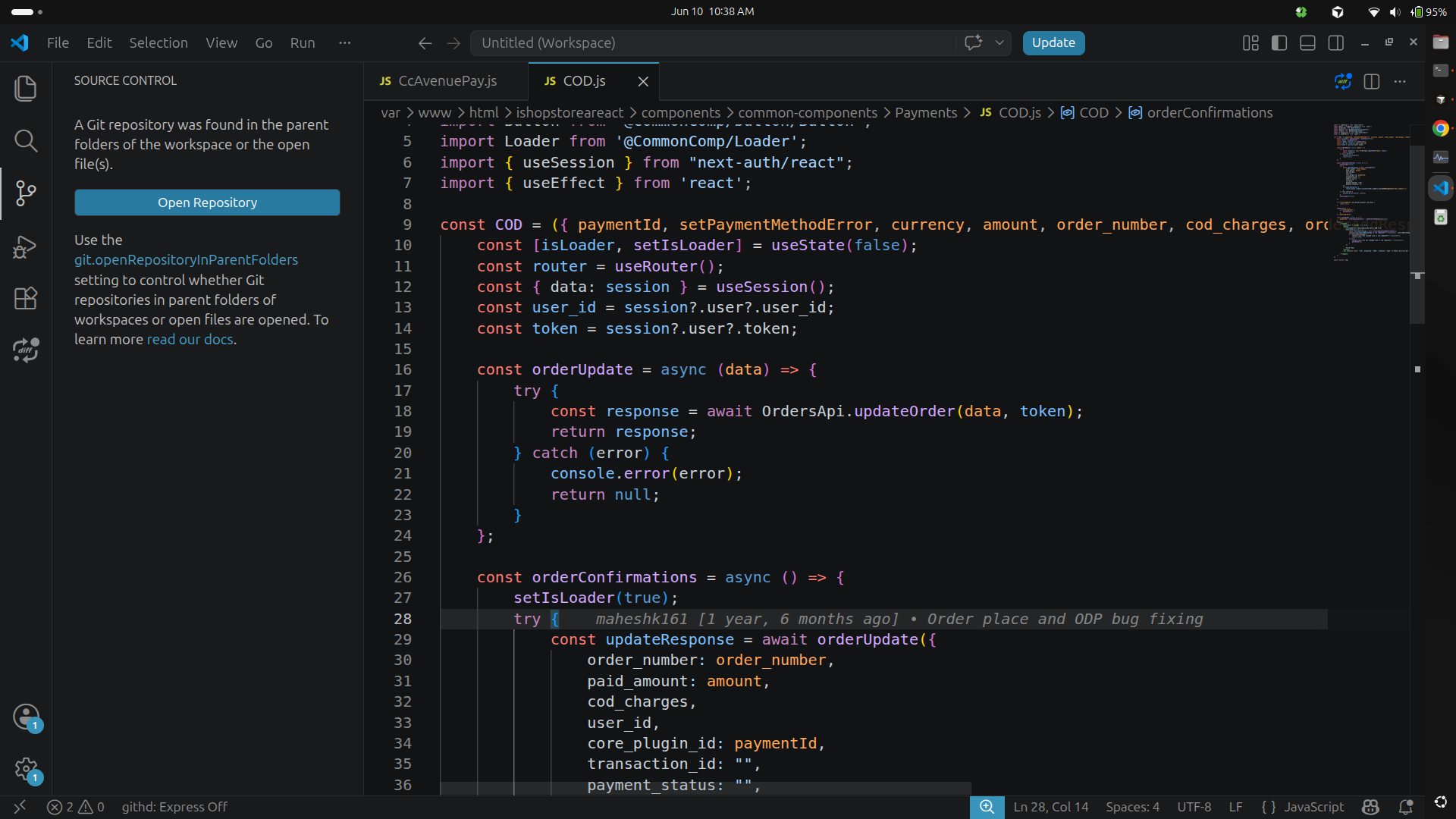The image size is (1456, 819).
Task: Open the Selection menu
Action: [x=158, y=43]
